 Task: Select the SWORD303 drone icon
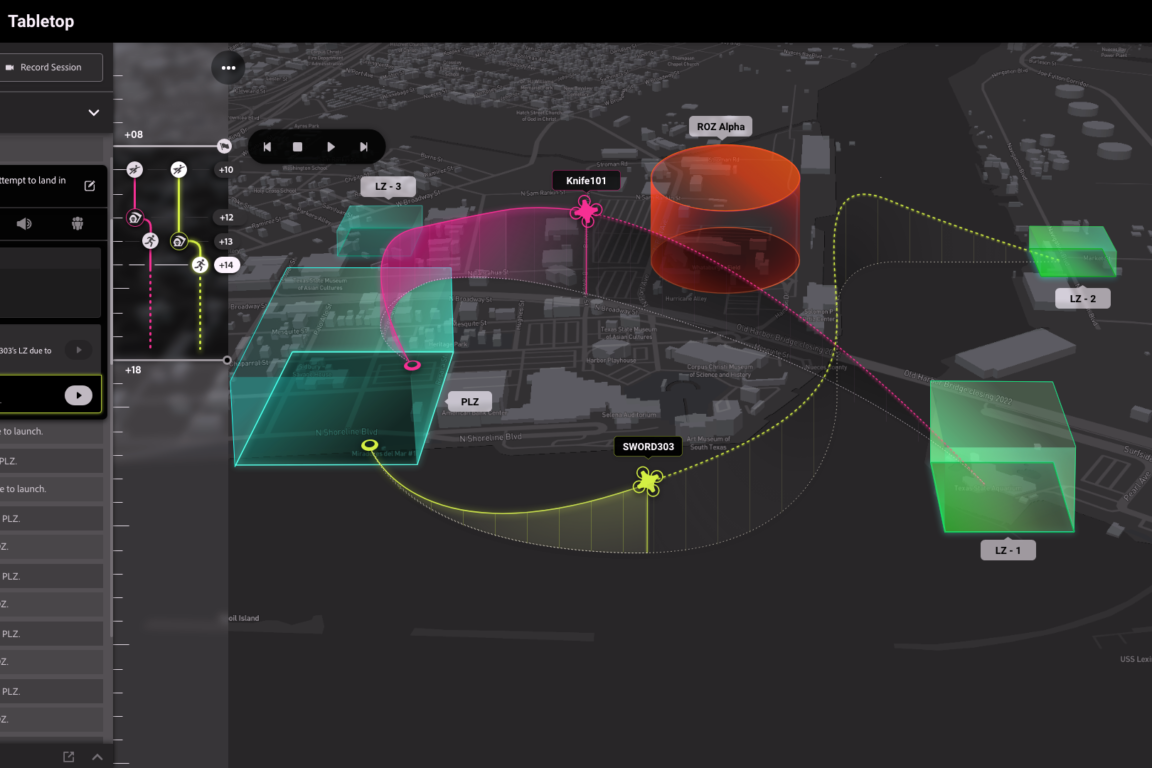pyautogui.click(x=648, y=481)
